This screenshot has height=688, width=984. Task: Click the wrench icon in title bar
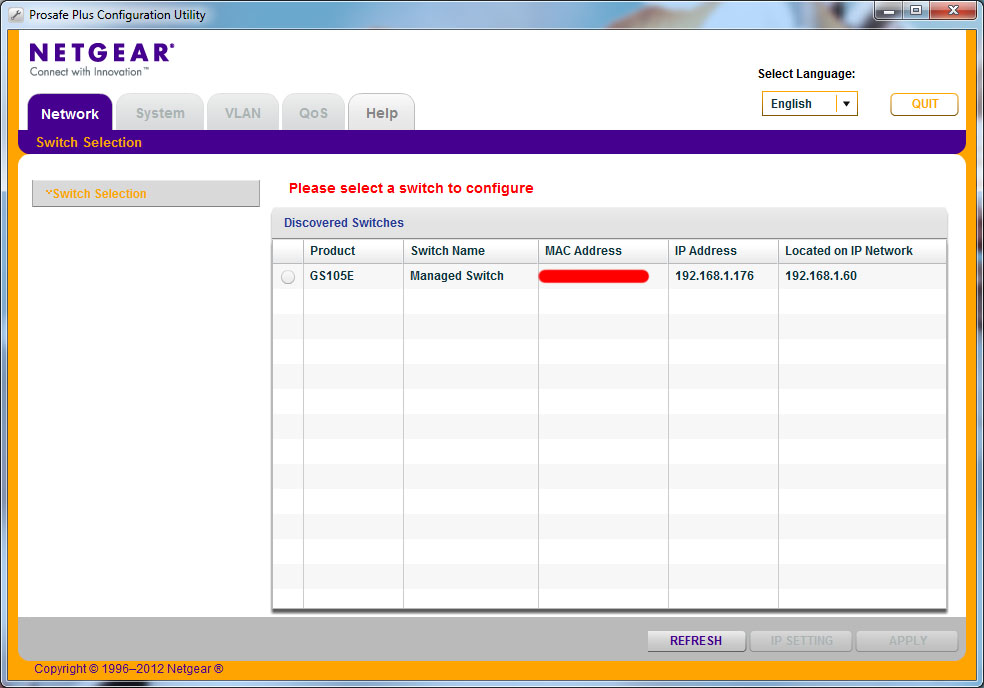coord(16,14)
